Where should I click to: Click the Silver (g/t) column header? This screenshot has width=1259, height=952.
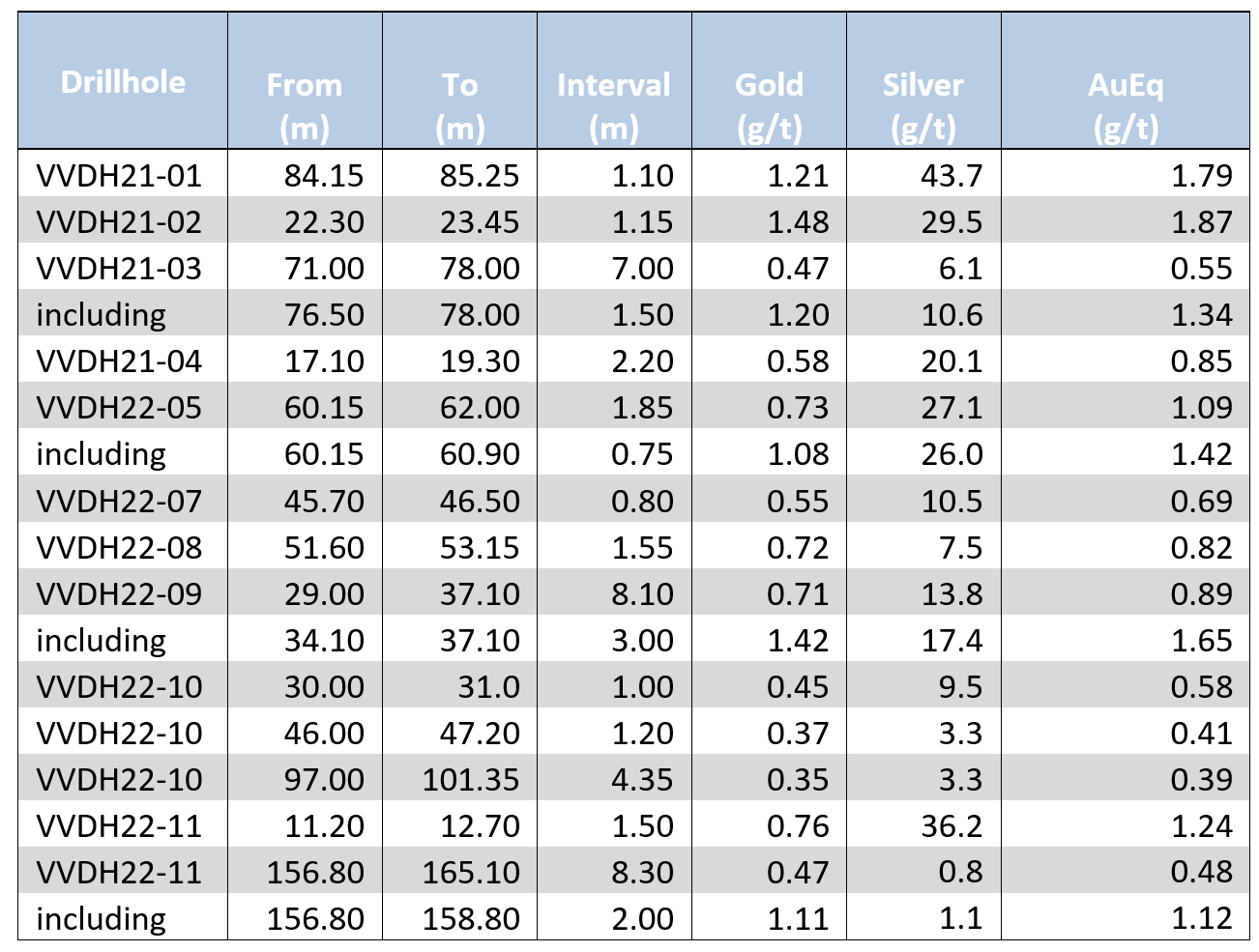tap(923, 104)
